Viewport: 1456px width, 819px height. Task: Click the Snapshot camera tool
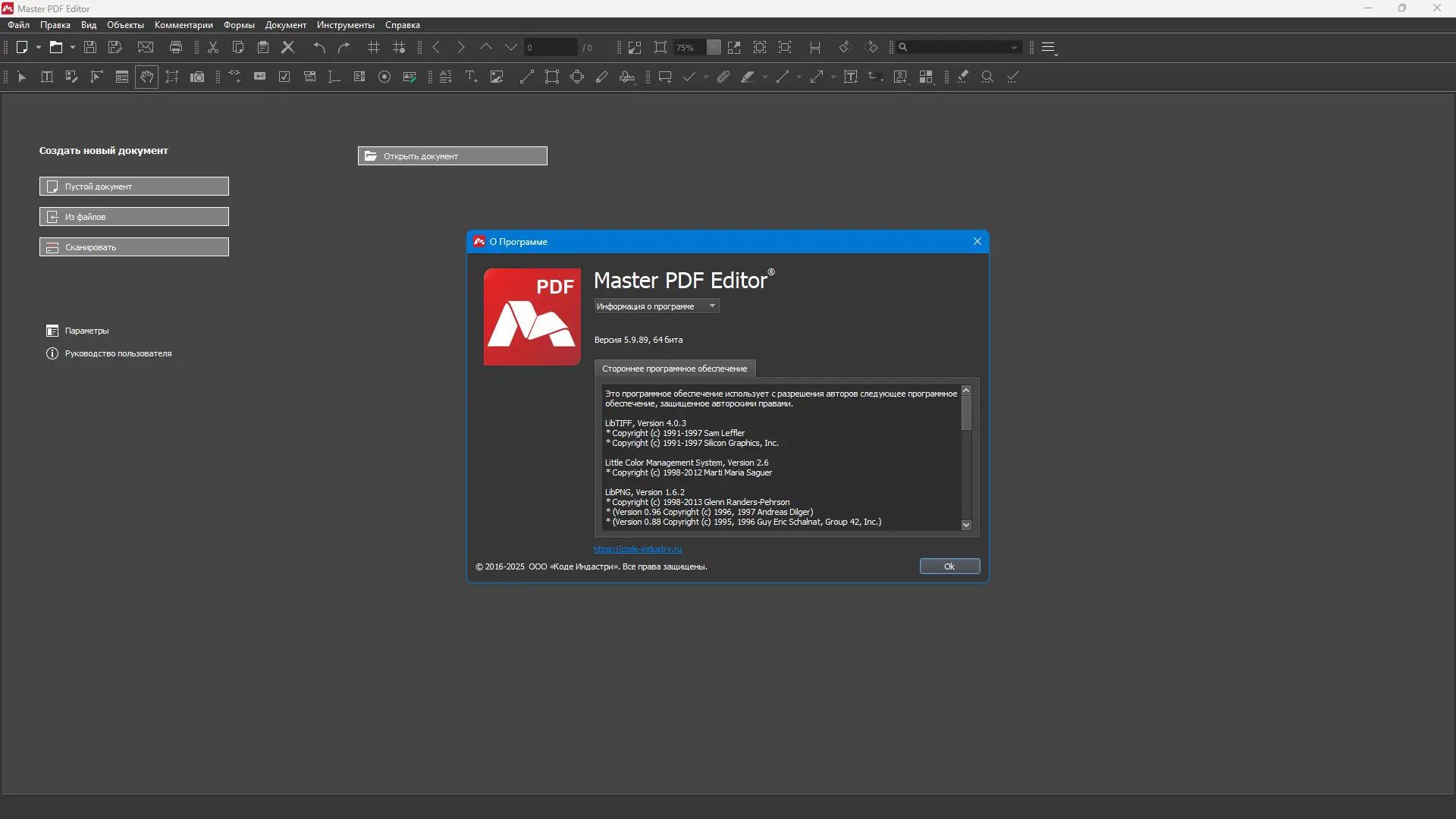[197, 77]
